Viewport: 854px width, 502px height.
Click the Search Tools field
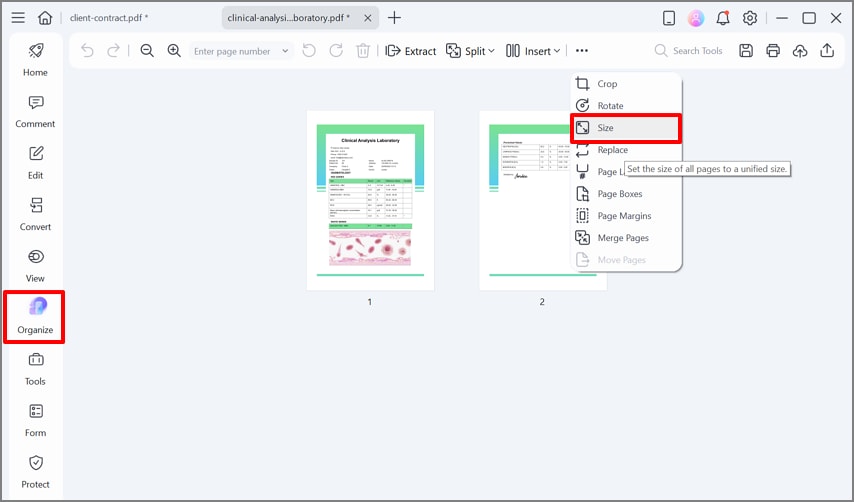click(x=689, y=51)
